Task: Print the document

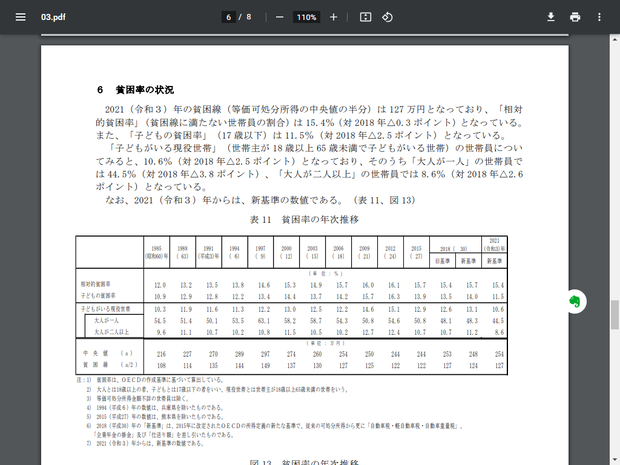Action: point(575,17)
